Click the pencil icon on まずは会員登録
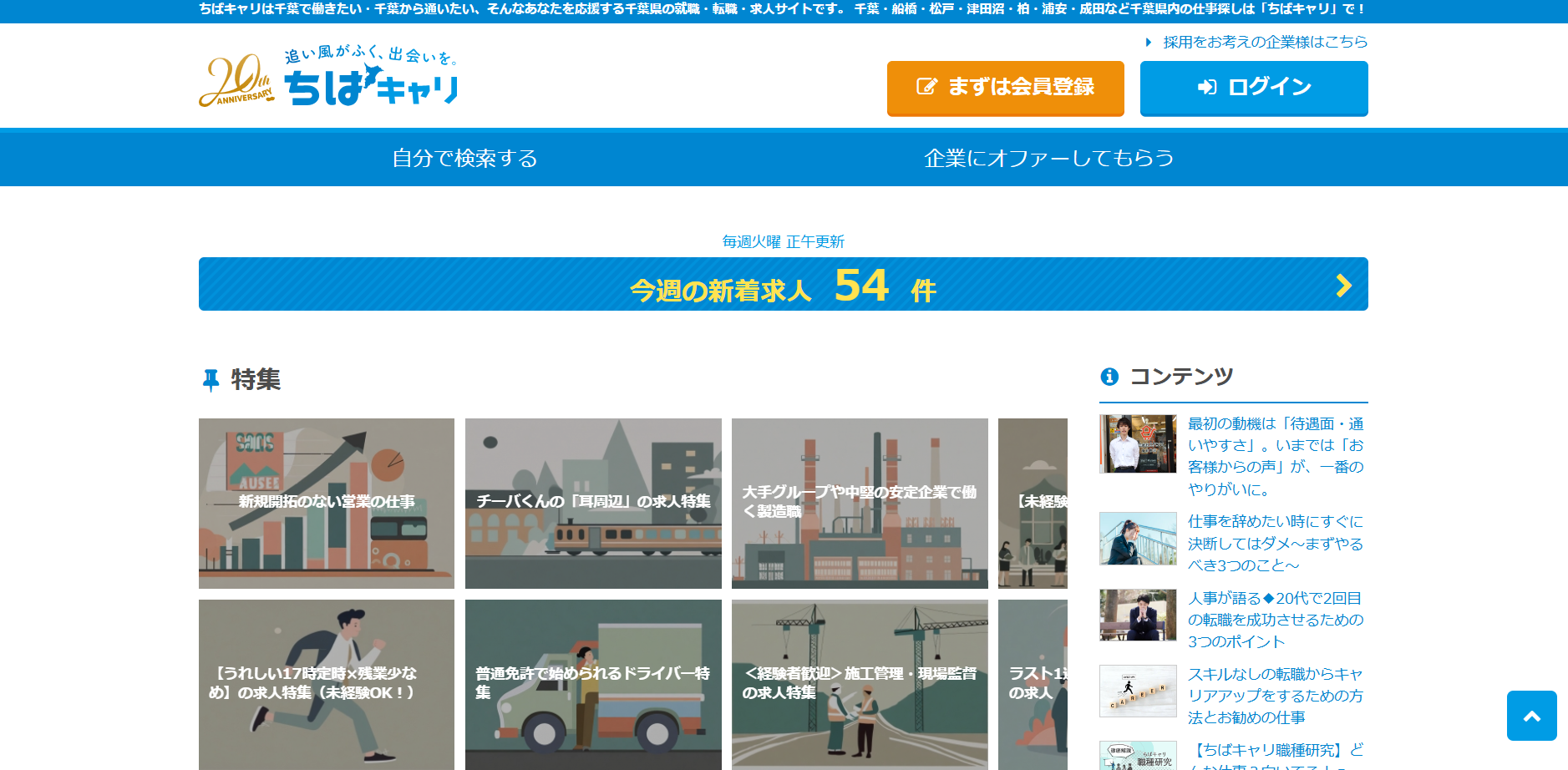The height and width of the screenshot is (770, 1568). (926, 87)
